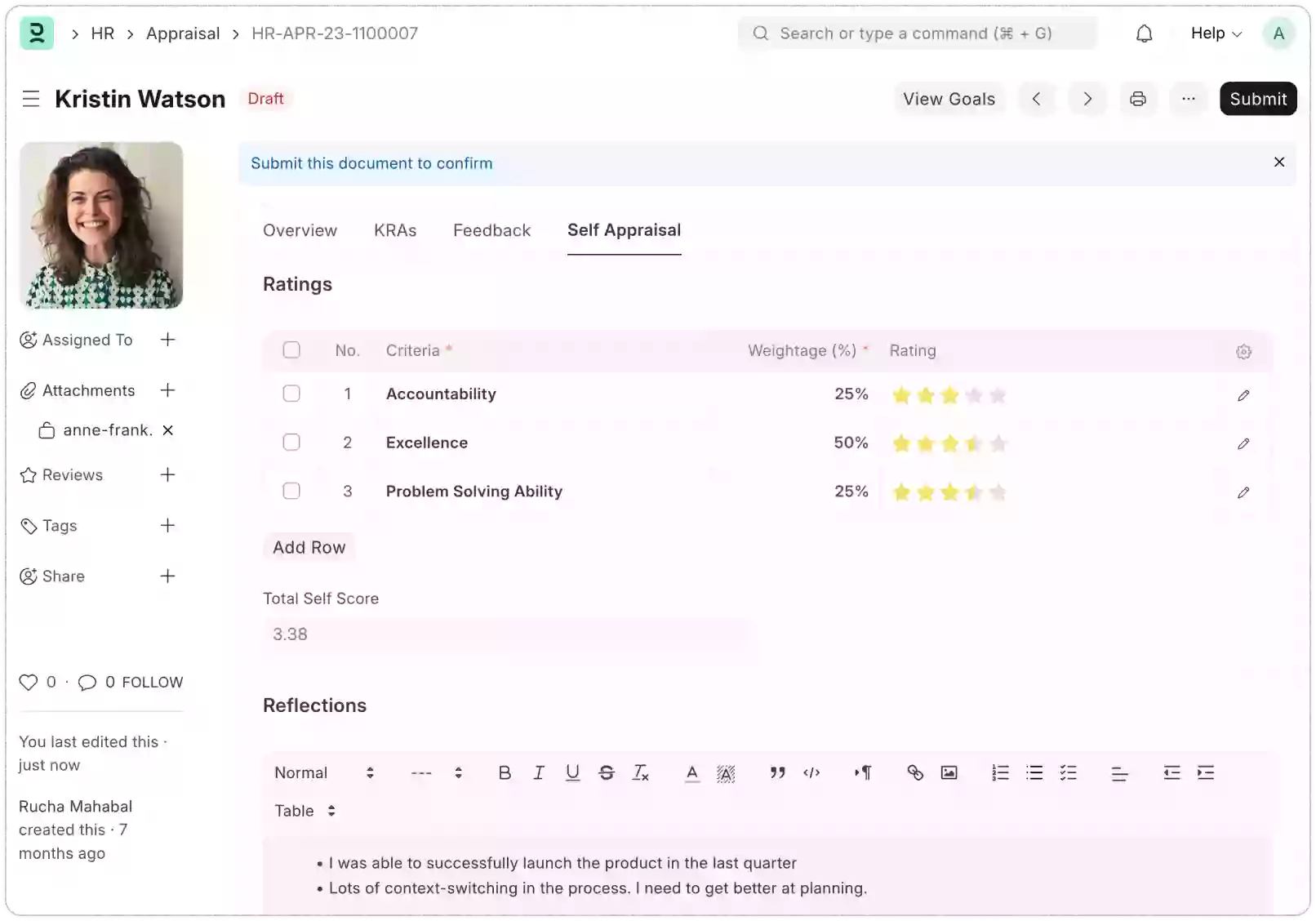Click the Total Self Score field

pos(505,634)
